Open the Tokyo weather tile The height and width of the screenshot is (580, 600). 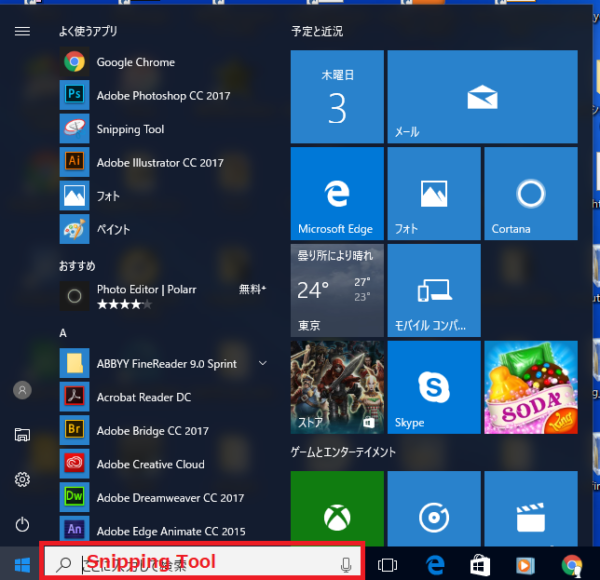(x=337, y=290)
